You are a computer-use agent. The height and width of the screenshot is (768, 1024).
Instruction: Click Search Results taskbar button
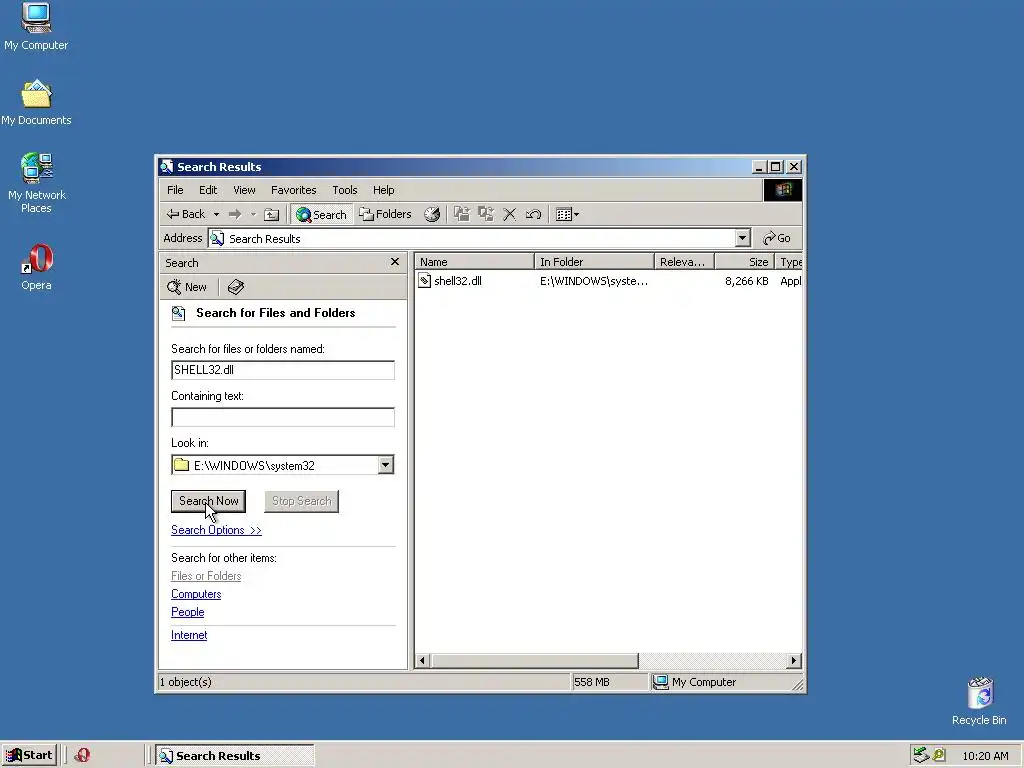tap(234, 756)
